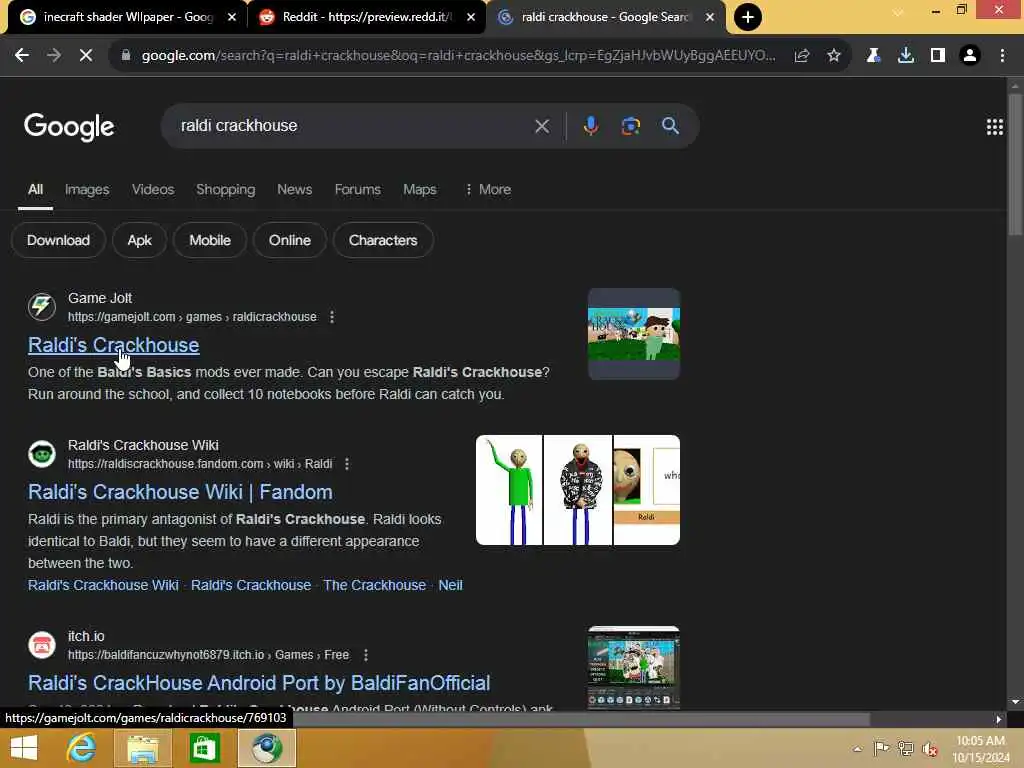1024x768 pixels.
Task: Switch to the Reddit preview tab
Action: 366,17
